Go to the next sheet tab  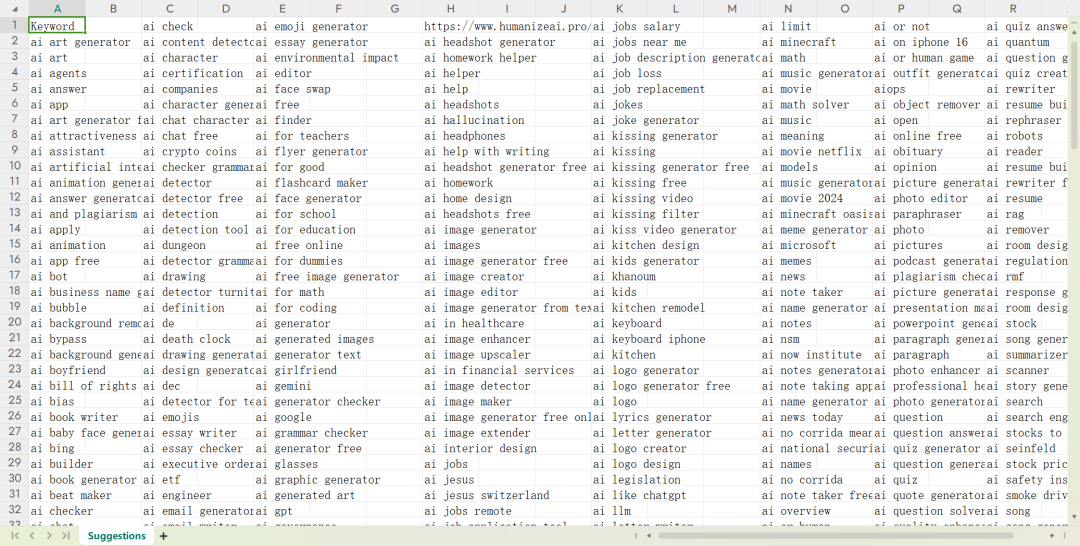[x=49, y=536]
